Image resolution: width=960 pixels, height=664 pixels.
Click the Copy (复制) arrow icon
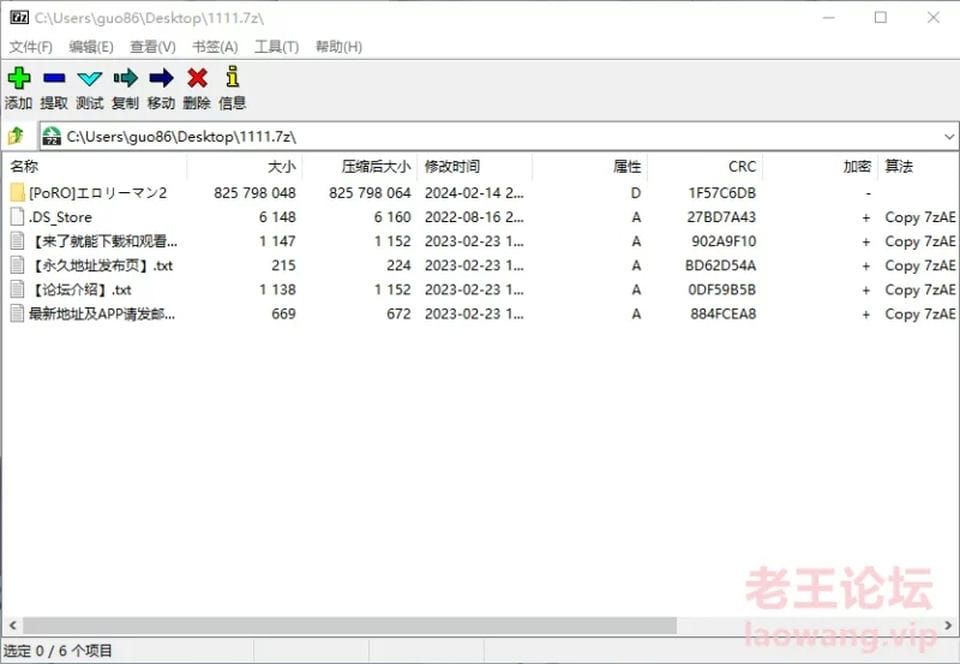pyautogui.click(x=126, y=78)
